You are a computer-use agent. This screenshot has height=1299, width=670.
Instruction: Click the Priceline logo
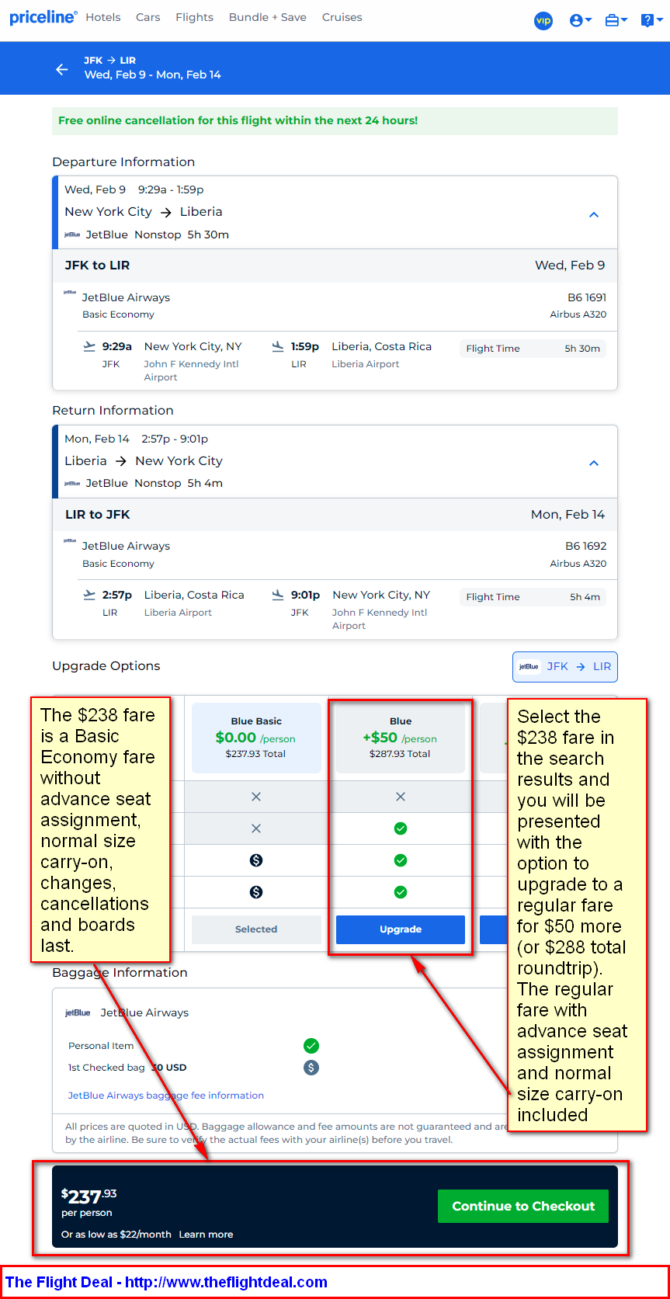(43, 17)
